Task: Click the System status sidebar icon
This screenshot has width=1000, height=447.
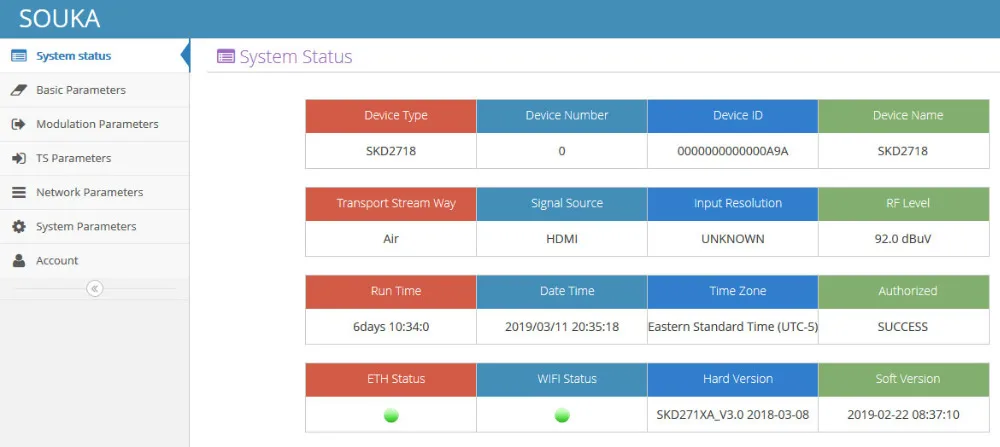Action: [19, 56]
